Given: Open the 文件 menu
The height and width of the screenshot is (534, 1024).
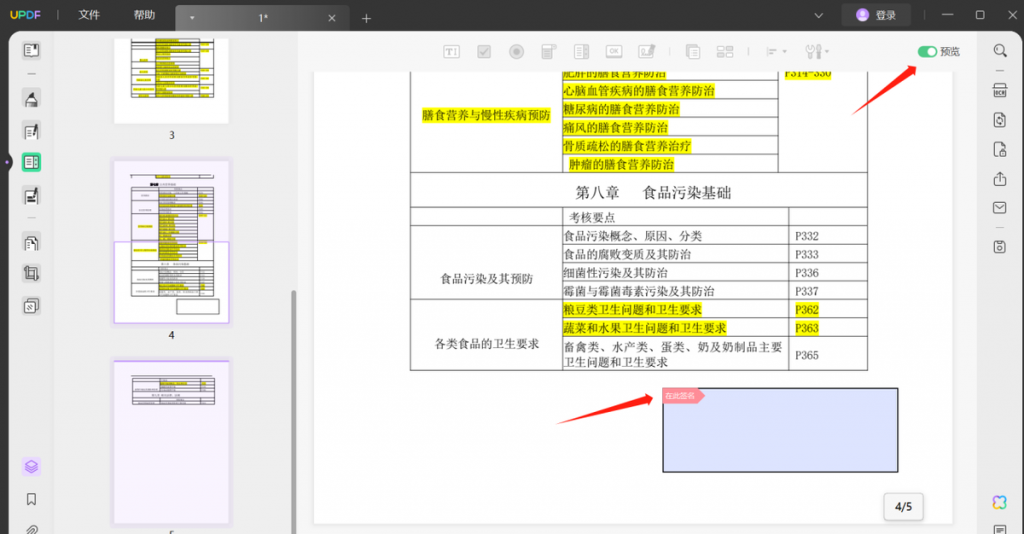Looking at the screenshot, I should (89, 15).
